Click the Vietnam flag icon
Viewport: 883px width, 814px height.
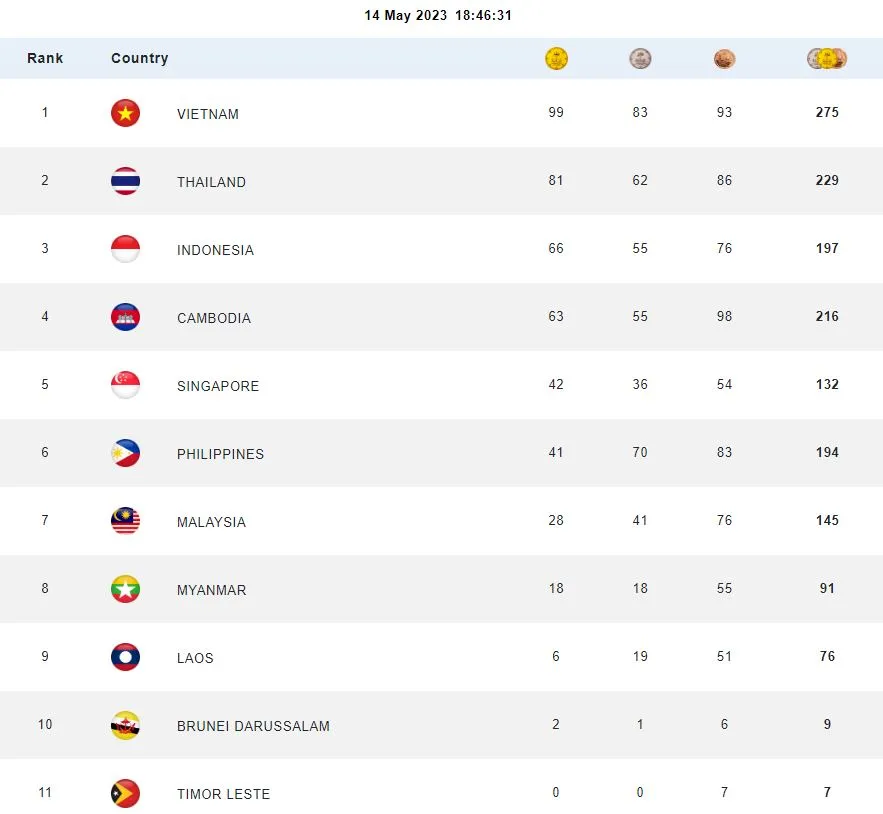click(125, 113)
